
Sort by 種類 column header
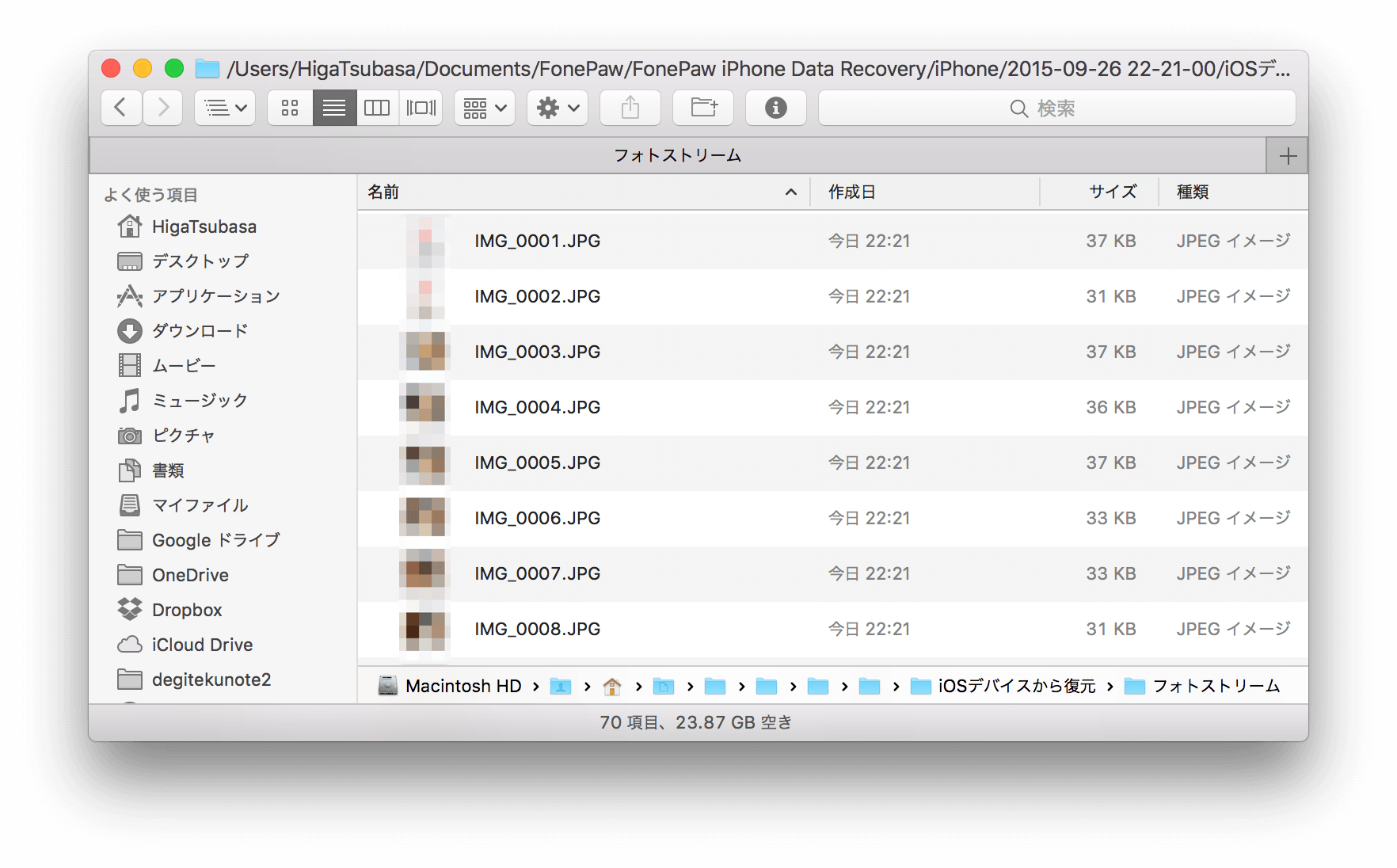pos(1233,192)
